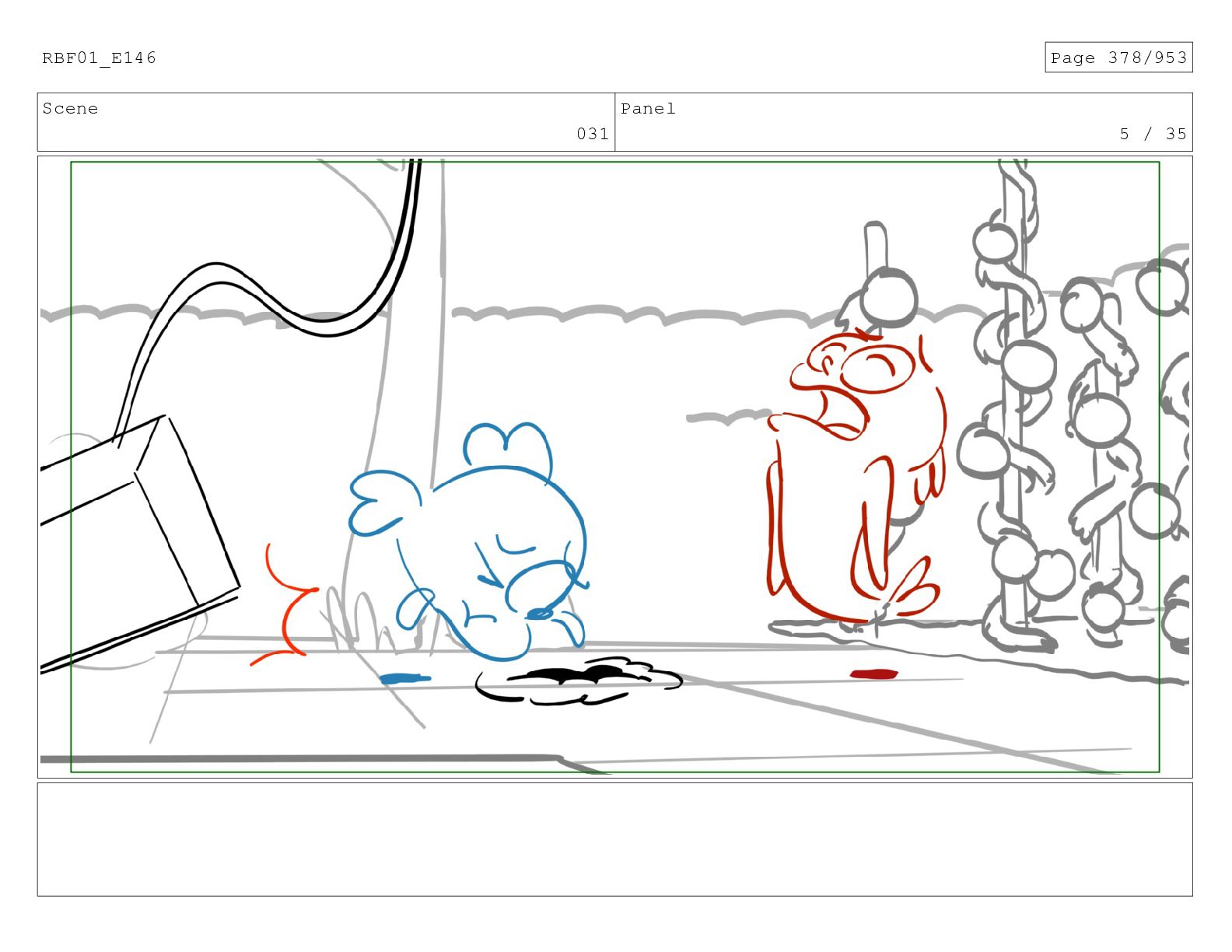1232x952 pixels.
Task: Click panel count 5 / 35
Action: 1153,134
